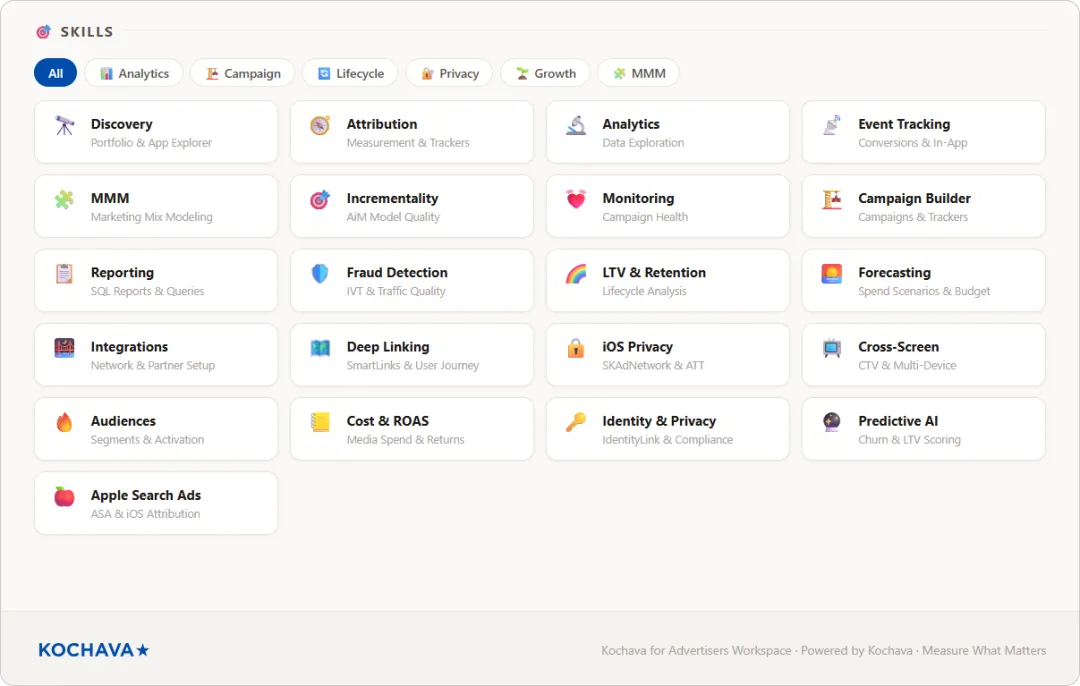
Task: Click 'Measurement & Trackers' subtitle
Action: (408, 143)
